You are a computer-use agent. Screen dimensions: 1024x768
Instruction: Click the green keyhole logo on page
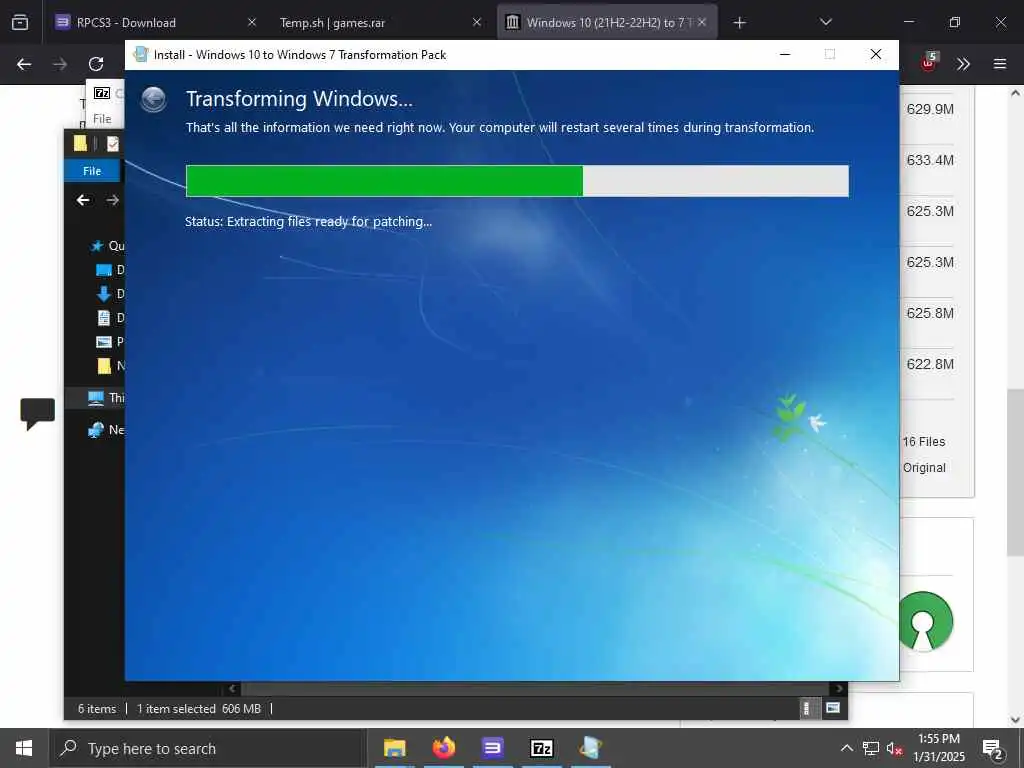(925, 621)
